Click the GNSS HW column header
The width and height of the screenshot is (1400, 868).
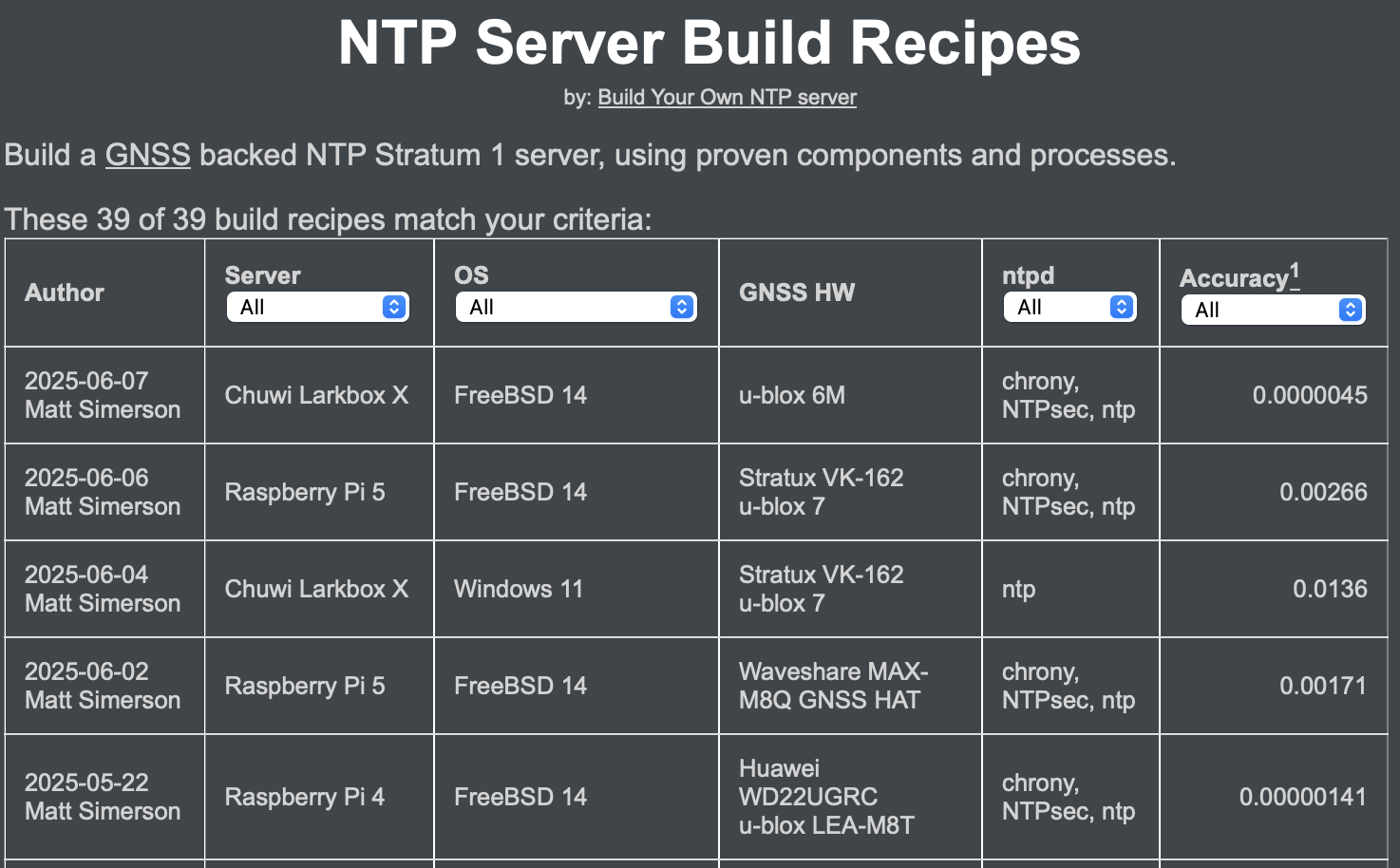point(797,292)
